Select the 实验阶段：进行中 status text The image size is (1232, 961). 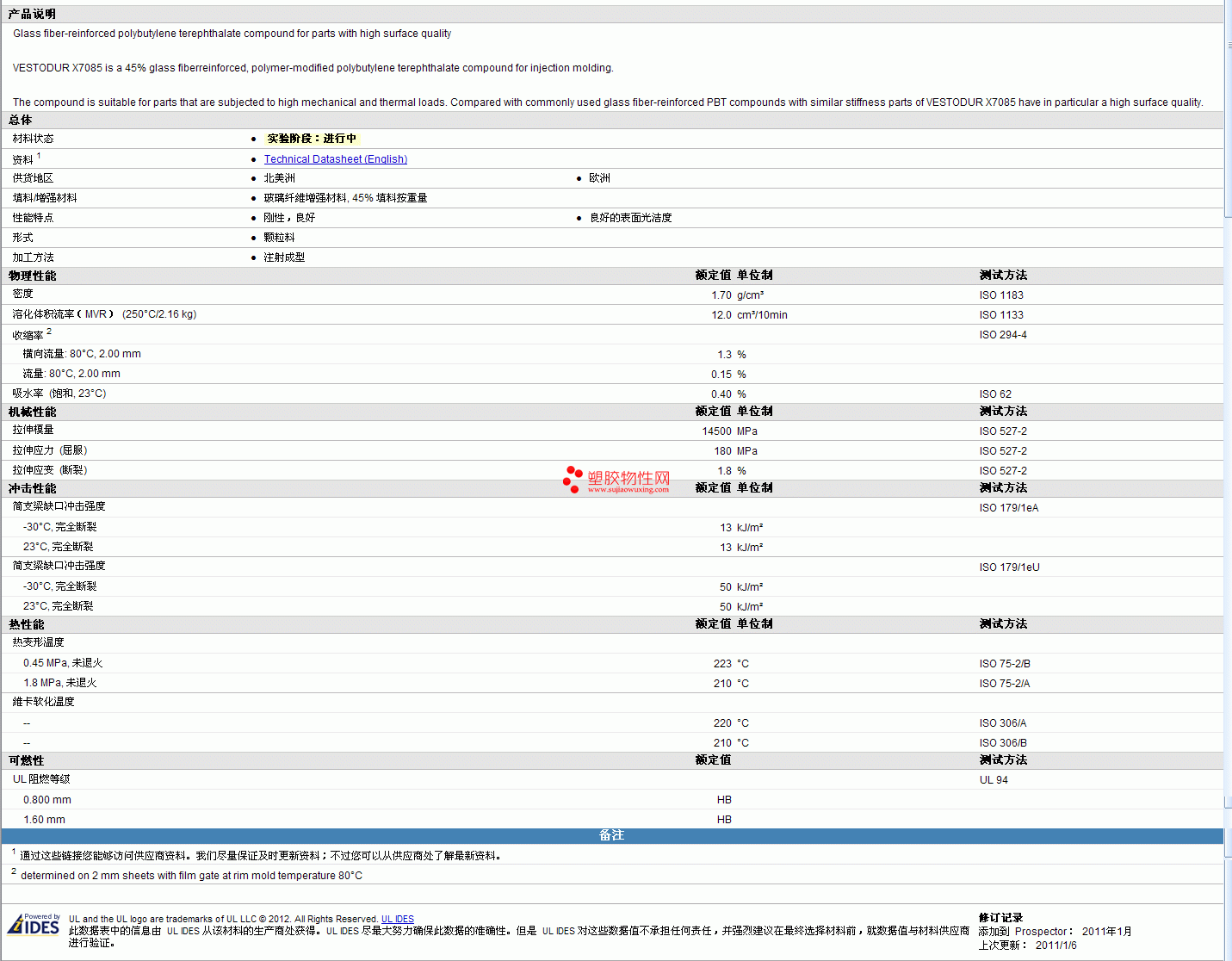312,139
